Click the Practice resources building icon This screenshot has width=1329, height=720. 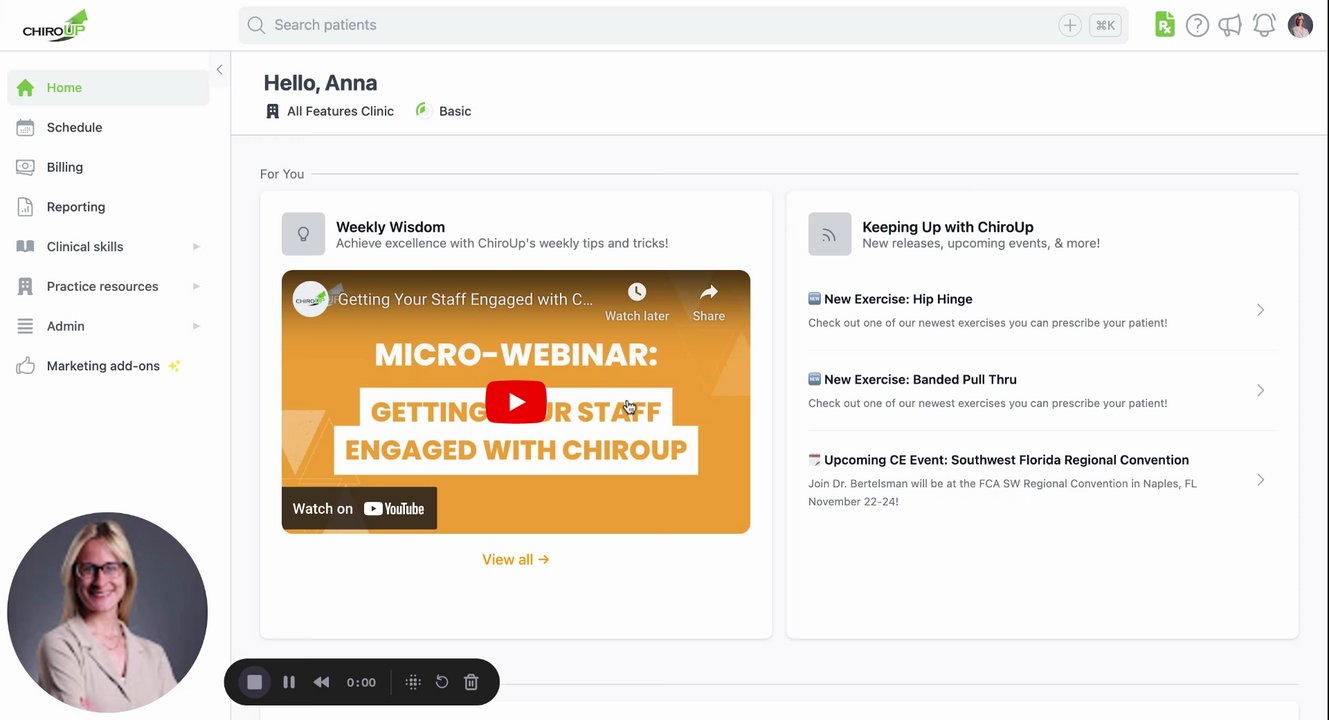[x=26, y=286]
